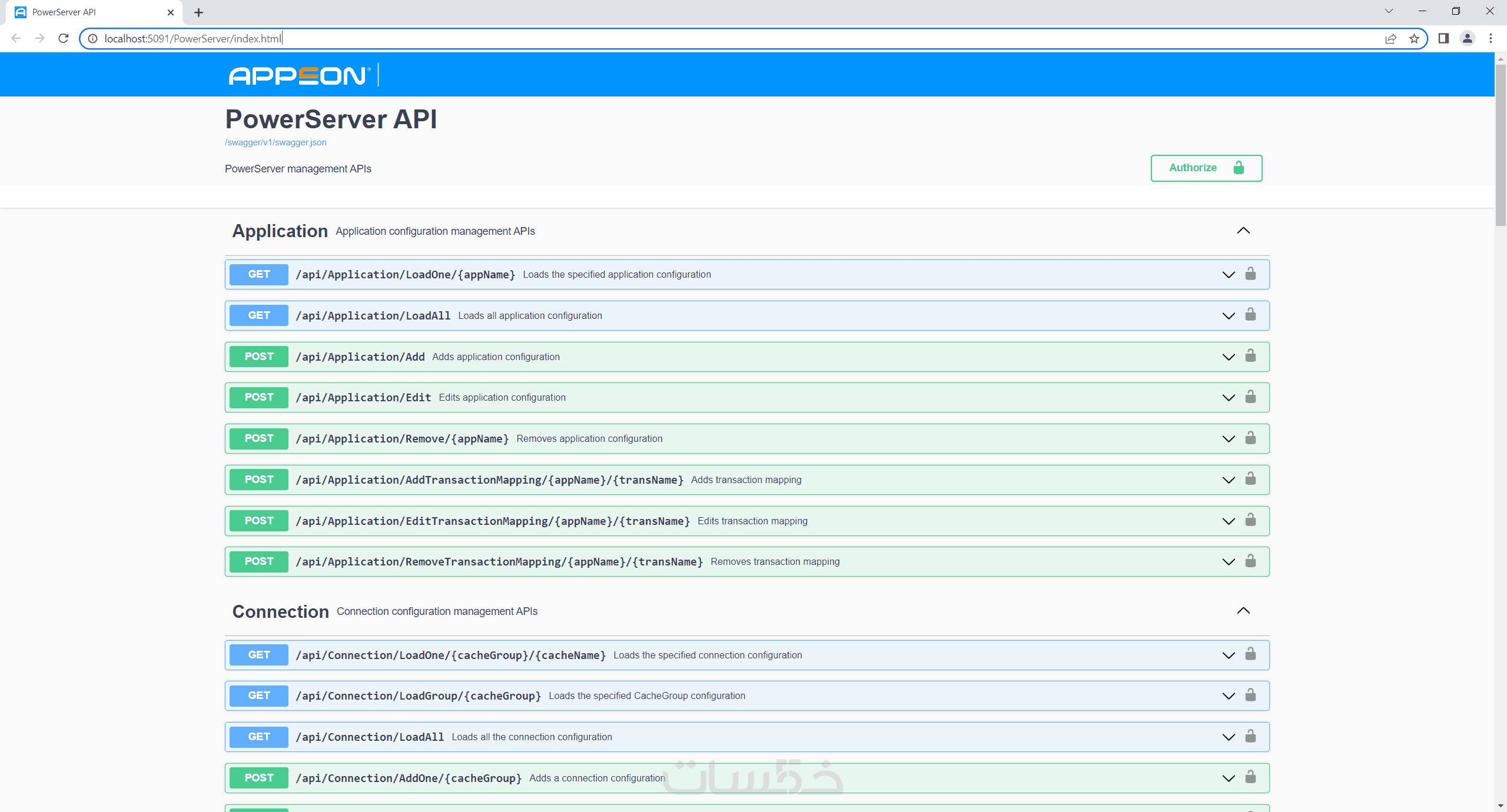Click lock icon on Application/LoadAll row
Image resolution: width=1507 pixels, height=812 pixels.
tap(1250, 315)
